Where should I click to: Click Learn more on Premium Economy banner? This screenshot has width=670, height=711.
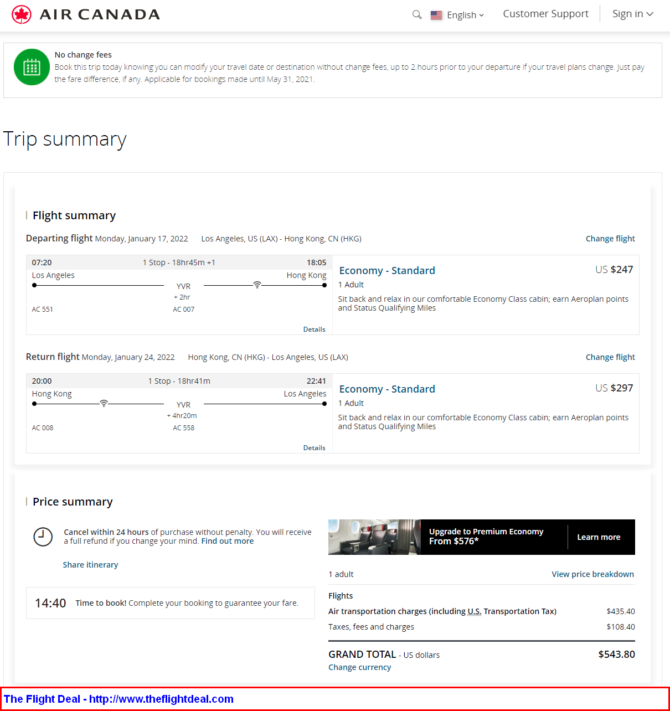(598, 537)
